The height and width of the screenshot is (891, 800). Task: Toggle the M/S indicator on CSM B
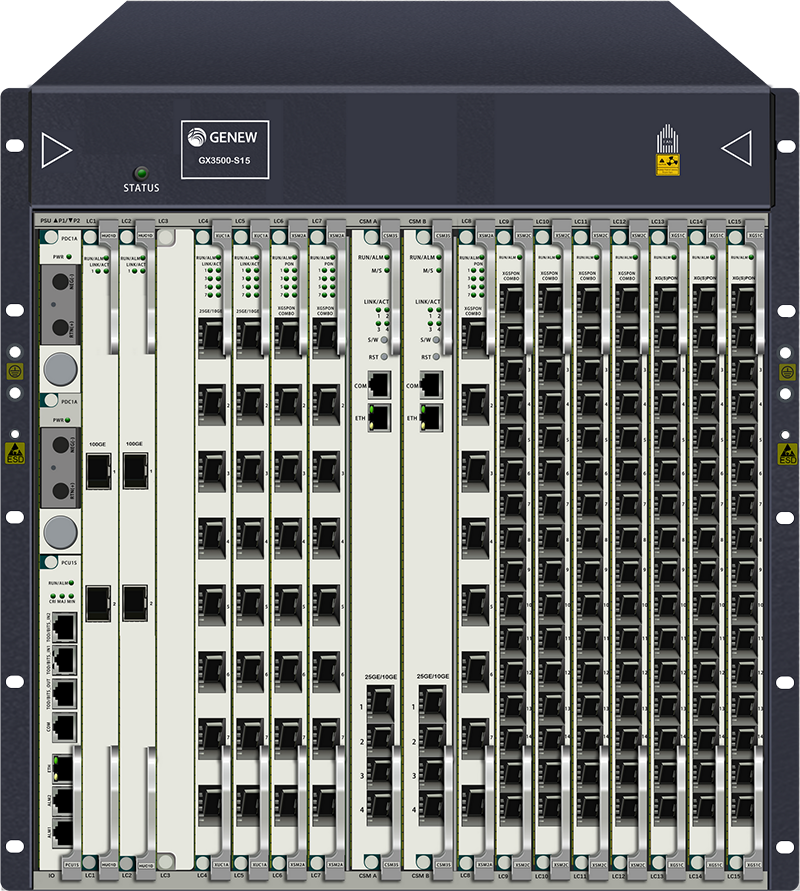coord(438,269)
